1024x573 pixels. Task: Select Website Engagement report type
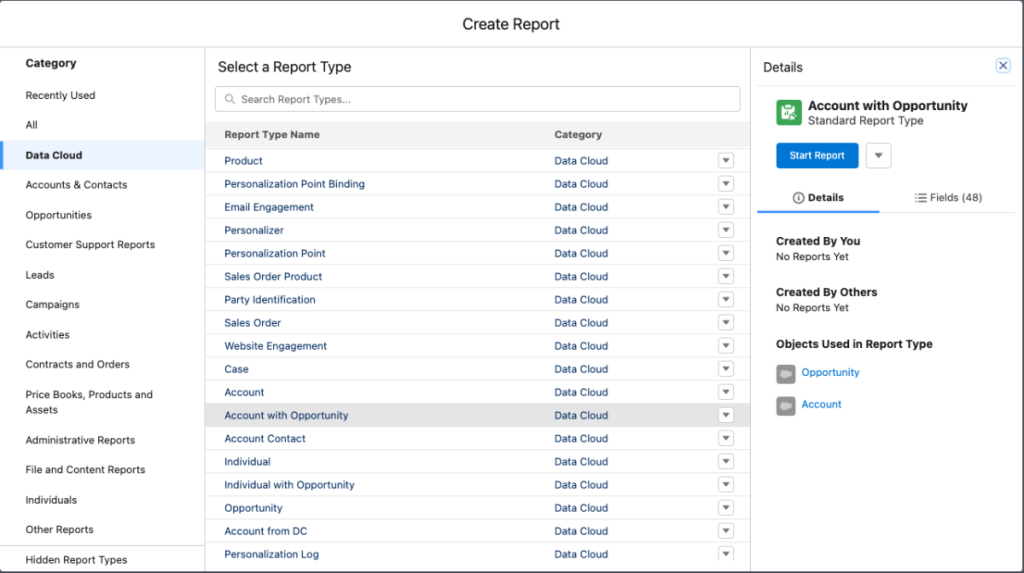click(x=275, y=346)
